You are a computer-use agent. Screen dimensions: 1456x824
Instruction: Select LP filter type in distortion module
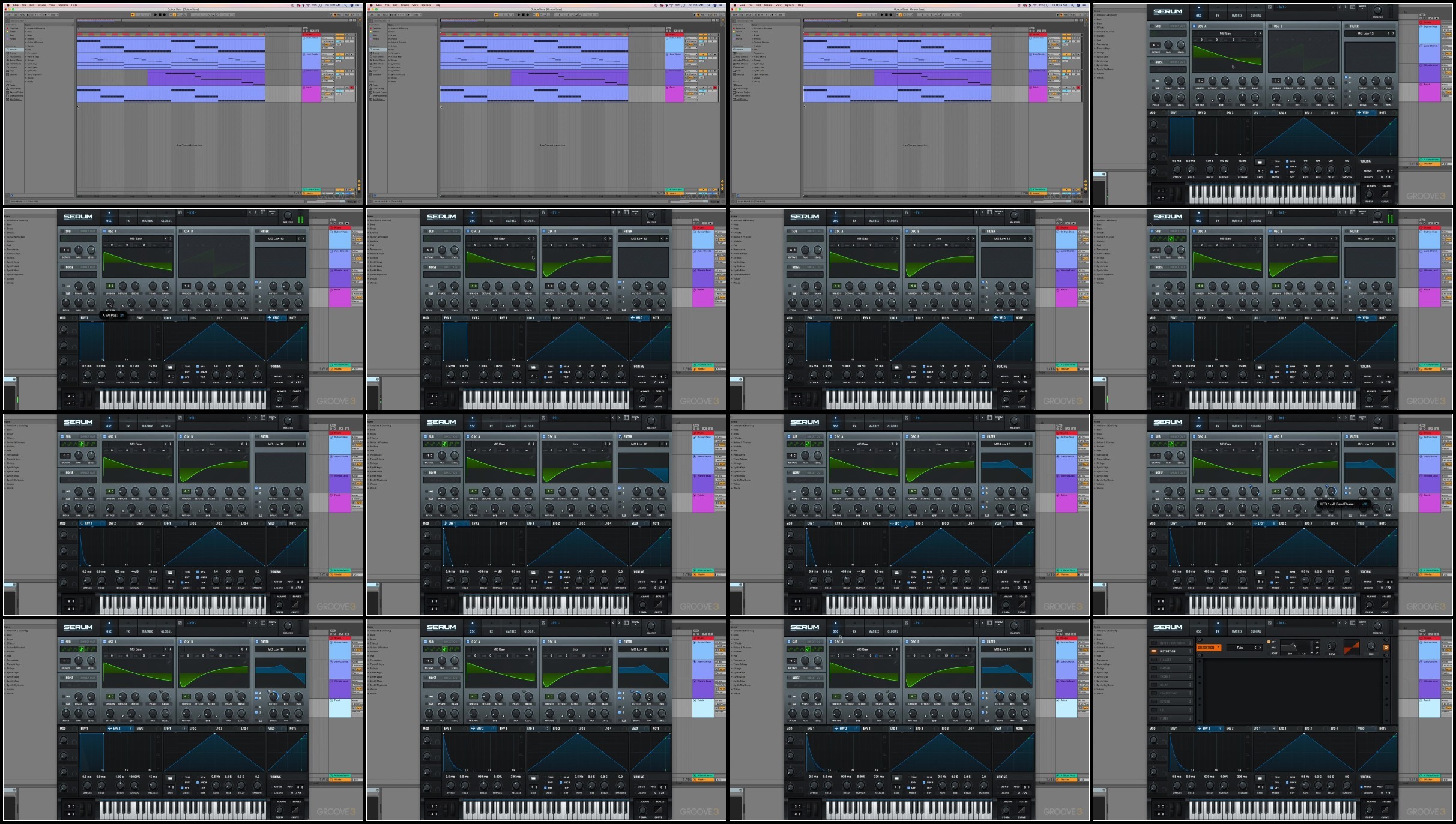click(x=1317, y=652)
